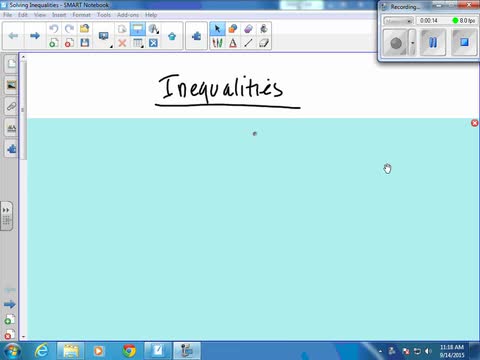The width and height of the screenshot is (480, 360).
Task: Select the Pens tool
Action: coord(217,43)
